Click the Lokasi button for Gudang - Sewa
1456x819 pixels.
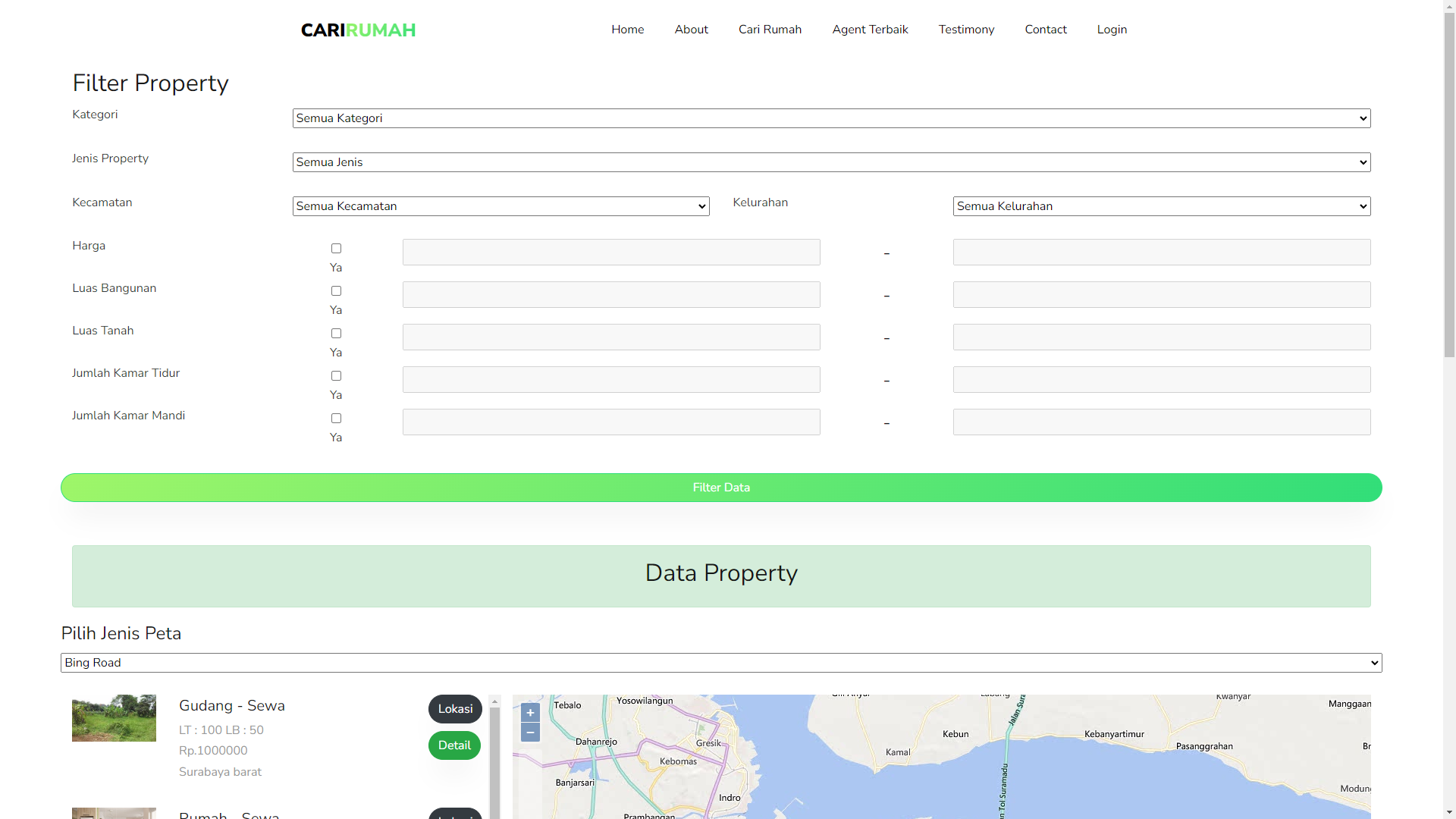pyautogui.click(x=455, y=709)
